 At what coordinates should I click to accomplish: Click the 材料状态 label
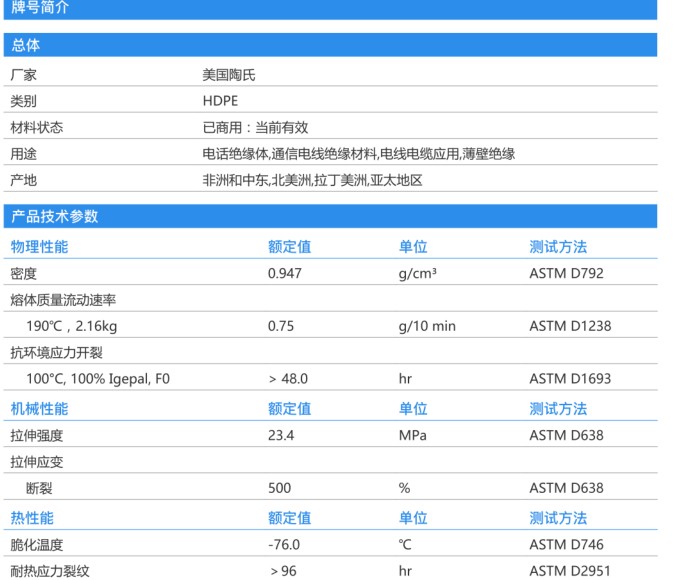[x=37, y=127]
